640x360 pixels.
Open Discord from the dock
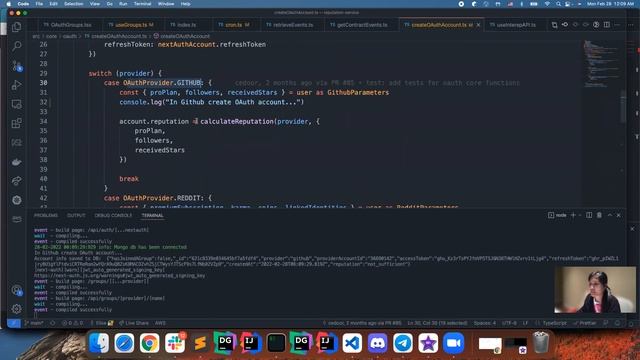[378, 343]
